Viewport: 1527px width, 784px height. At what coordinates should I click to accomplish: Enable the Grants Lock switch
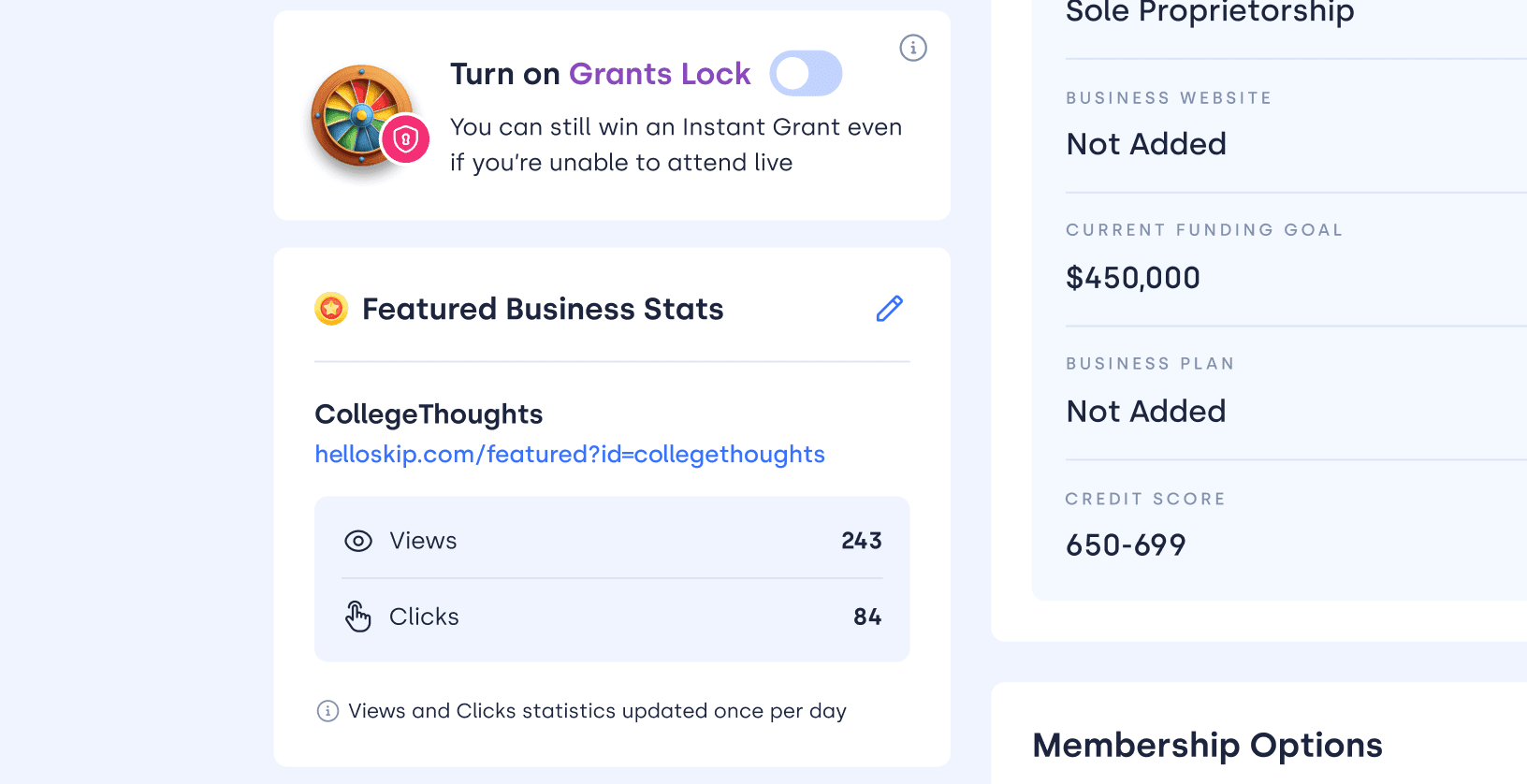(x=806, y=73)
